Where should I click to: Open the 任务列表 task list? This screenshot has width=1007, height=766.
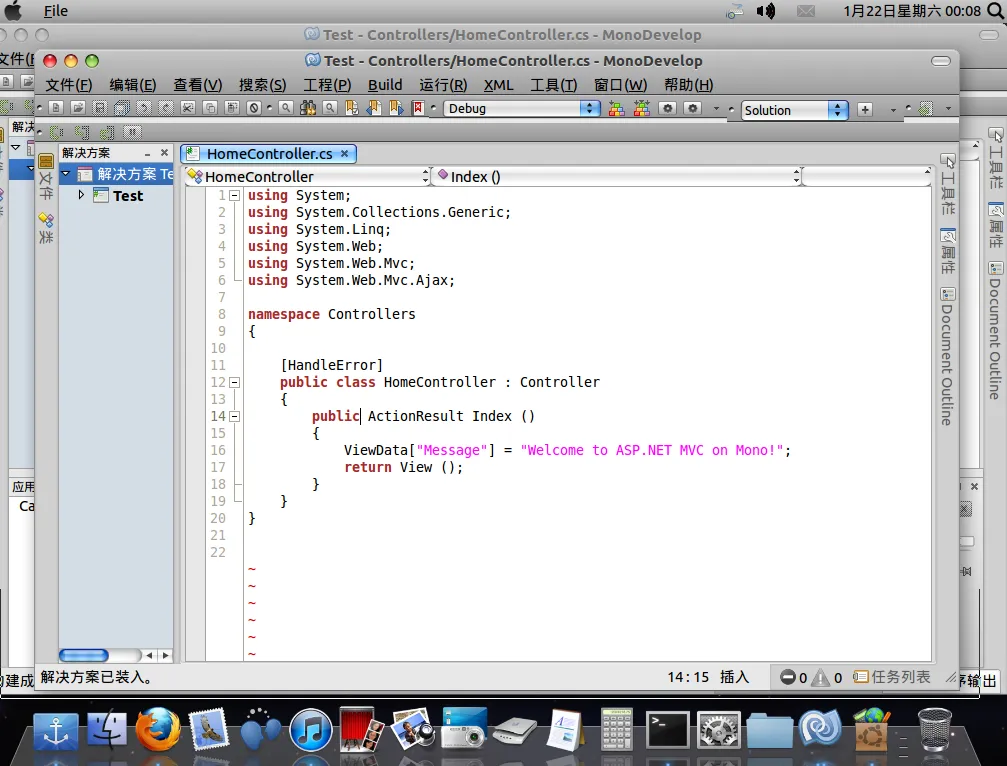click(x=892, y=677)
